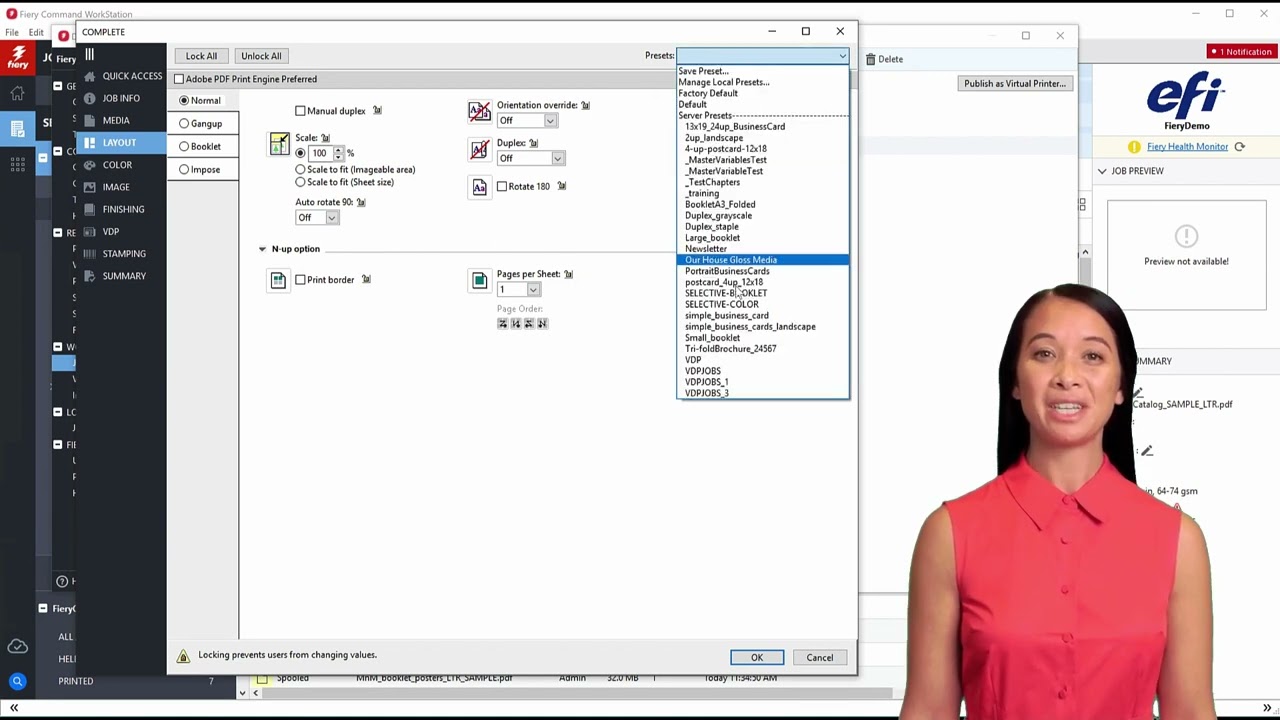Switch to the MEDIA tab
The height and width of the screenshot is (720, 1280).
tap(116, 120)
